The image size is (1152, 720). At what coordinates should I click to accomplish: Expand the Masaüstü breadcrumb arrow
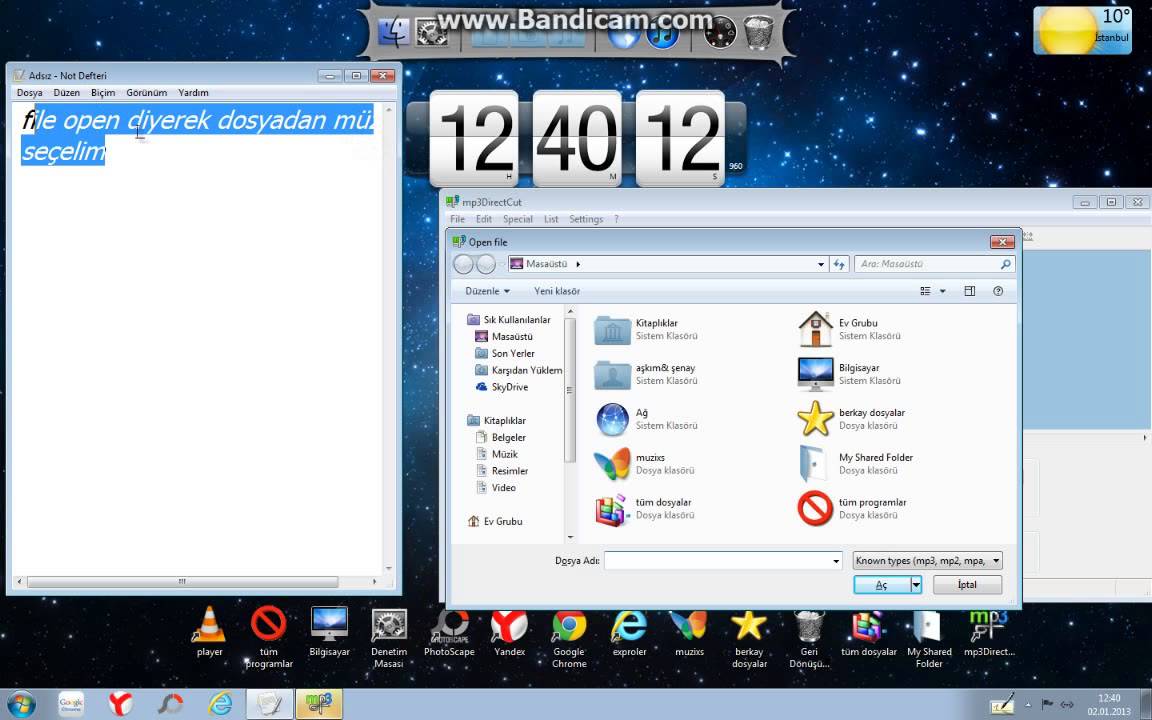(578, 264)
